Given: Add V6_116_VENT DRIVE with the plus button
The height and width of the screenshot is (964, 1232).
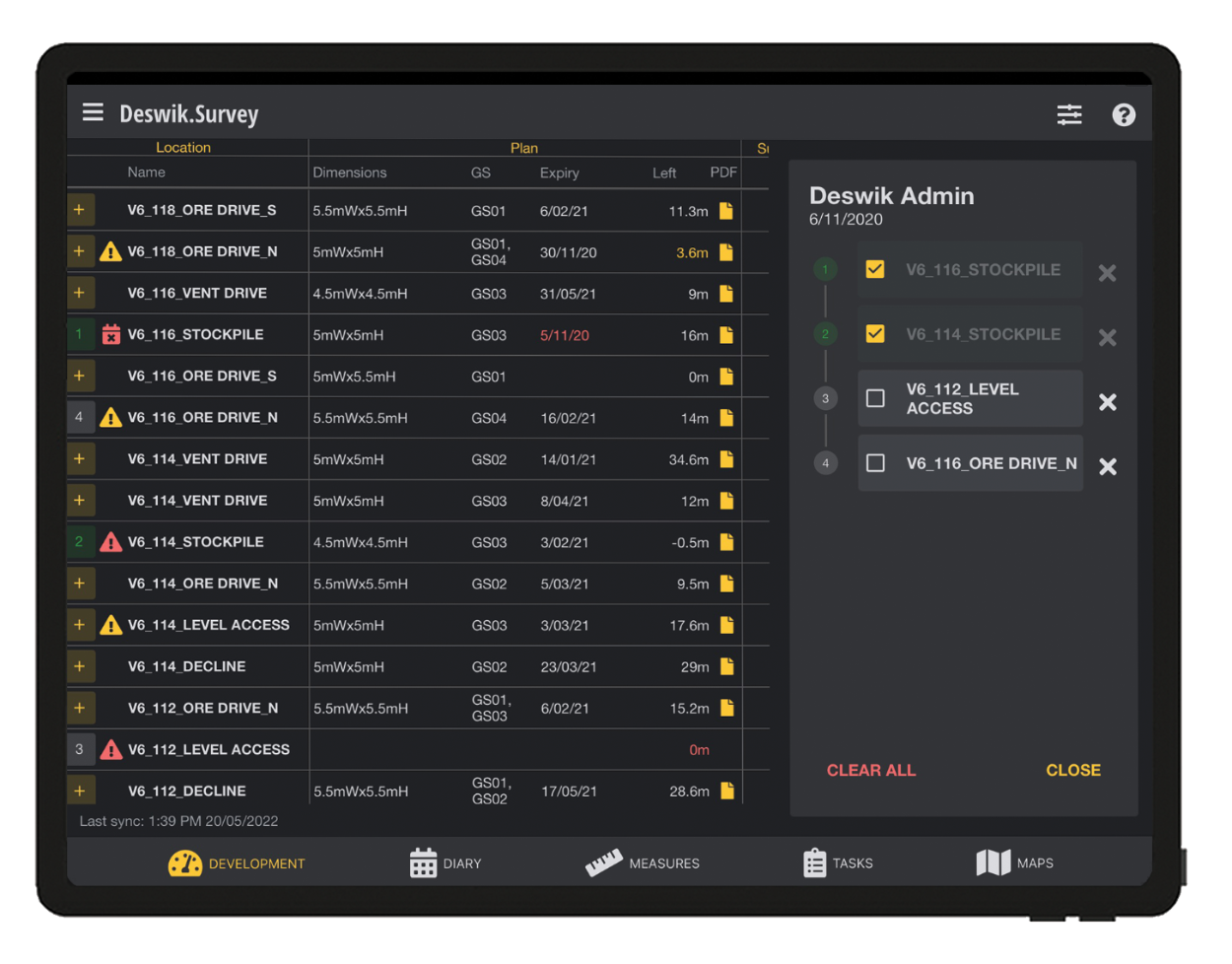Looking at the screenshot, I should 80,293.
